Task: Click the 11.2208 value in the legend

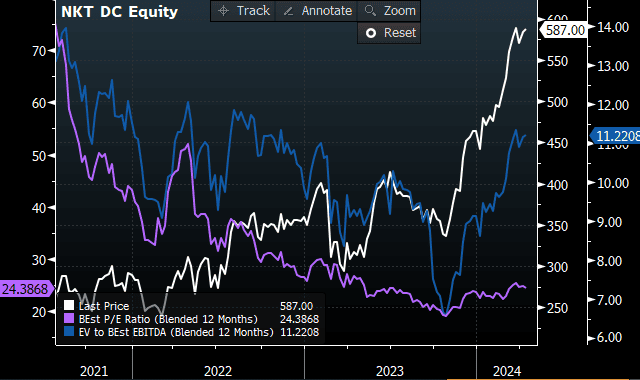Action: [x=299, y=332]
